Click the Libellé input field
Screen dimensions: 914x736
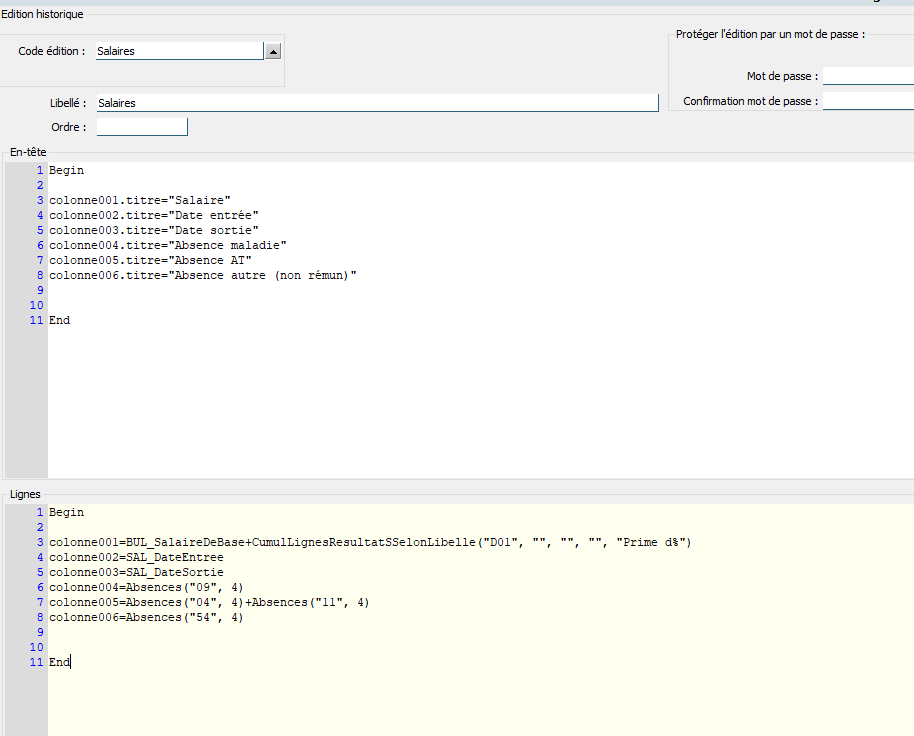pyautogui.click(x=377, y=103)
